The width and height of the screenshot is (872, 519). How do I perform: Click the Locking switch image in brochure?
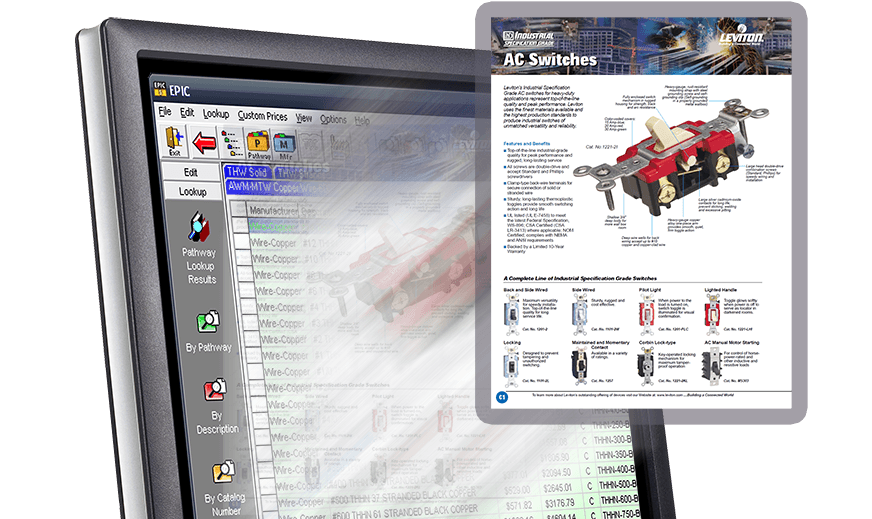point(512,365)
